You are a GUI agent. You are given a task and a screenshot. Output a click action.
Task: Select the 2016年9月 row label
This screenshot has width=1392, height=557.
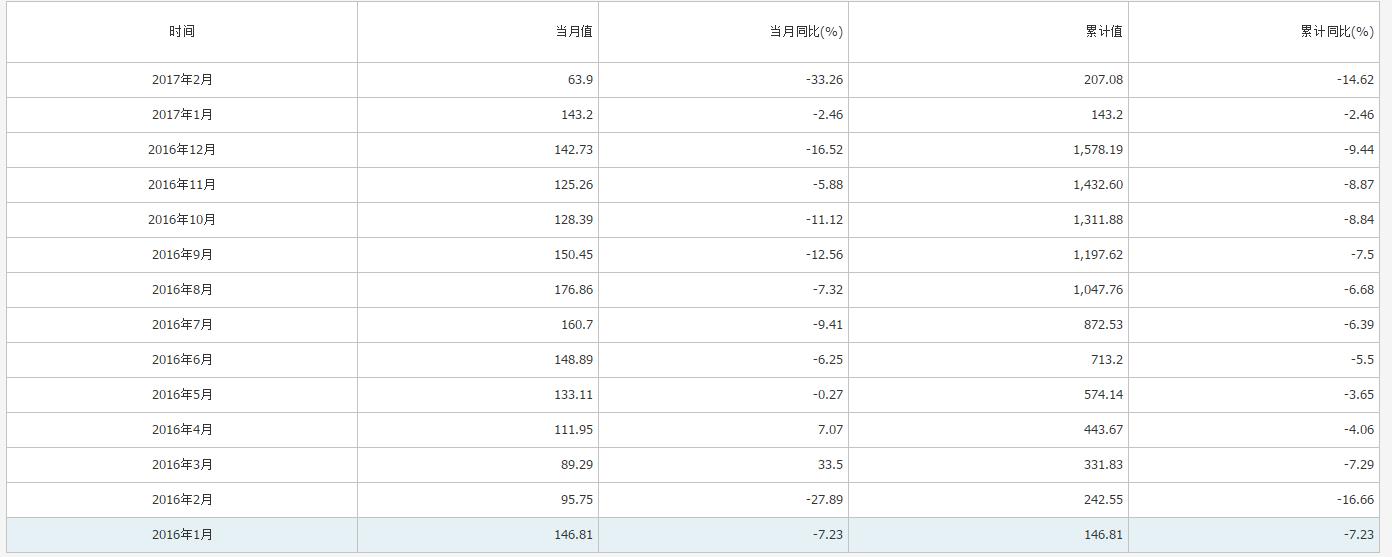click(x=182, y=255)
